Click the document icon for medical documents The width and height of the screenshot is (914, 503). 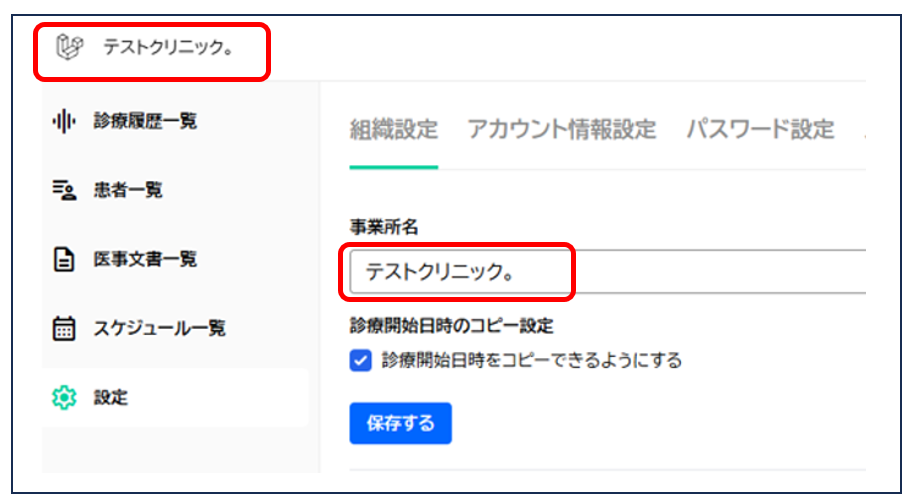(63, 260)
